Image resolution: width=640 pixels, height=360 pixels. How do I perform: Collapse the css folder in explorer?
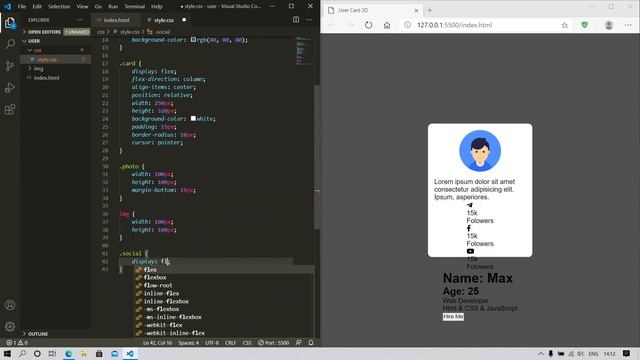[55, 50]
